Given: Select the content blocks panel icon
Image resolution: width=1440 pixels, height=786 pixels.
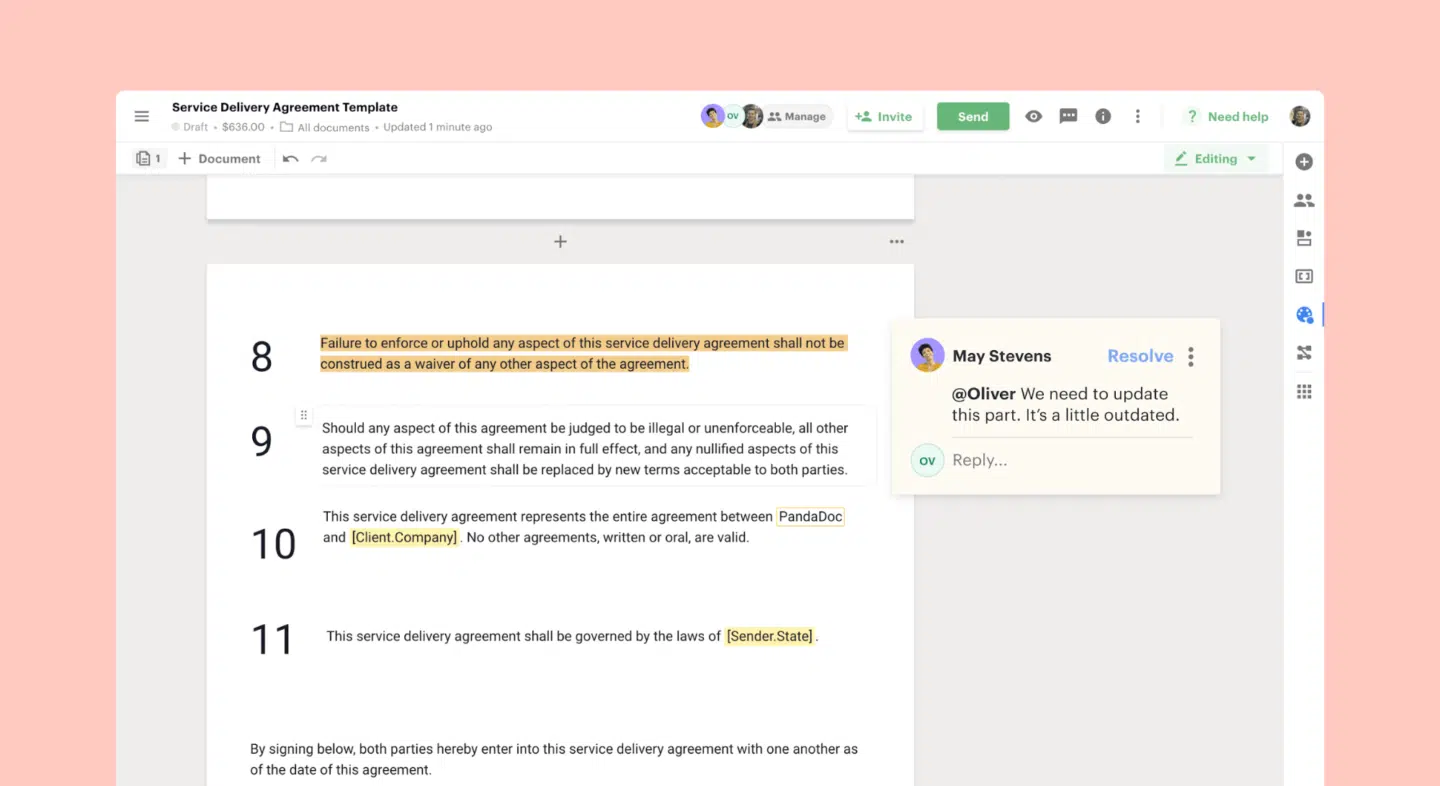Looking at the screenshot, I should [1304, 238].
